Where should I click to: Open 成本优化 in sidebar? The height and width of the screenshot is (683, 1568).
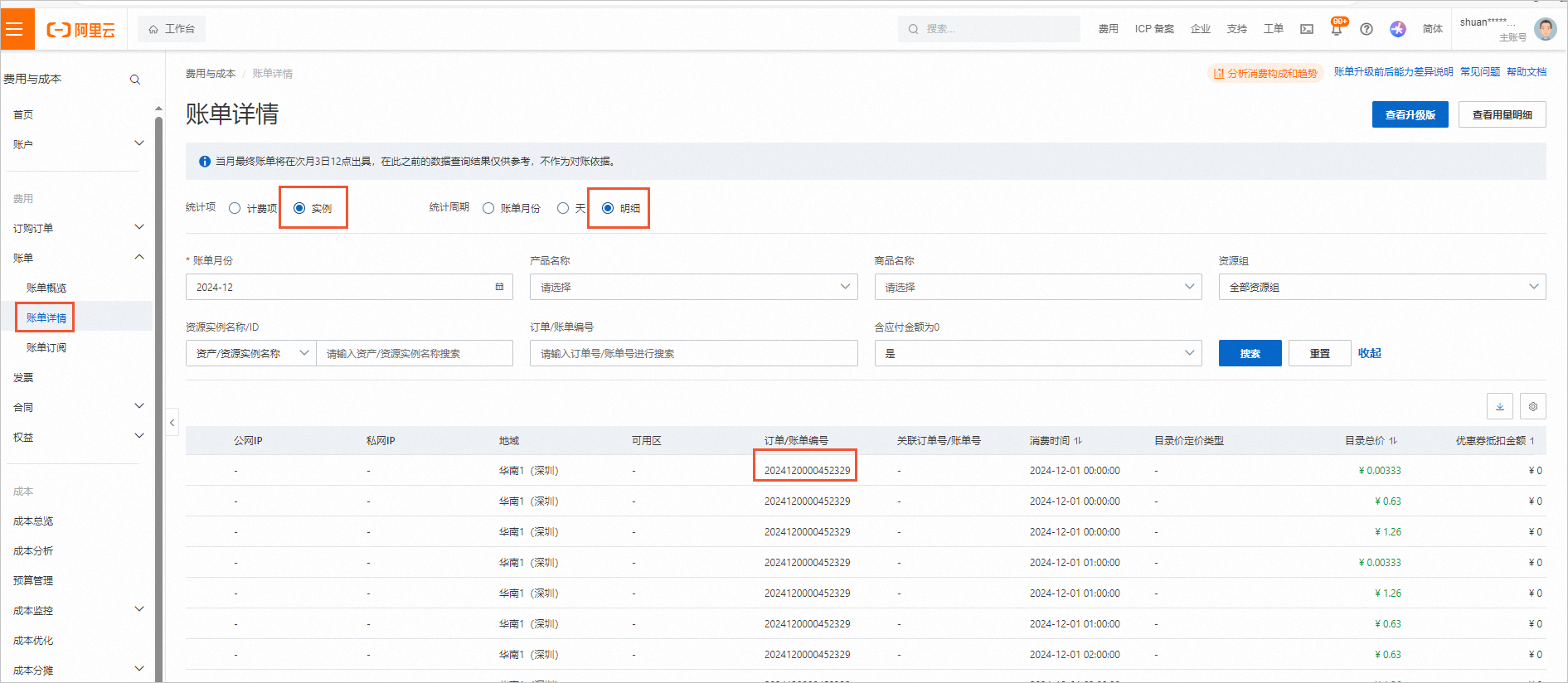pos(33,640)
